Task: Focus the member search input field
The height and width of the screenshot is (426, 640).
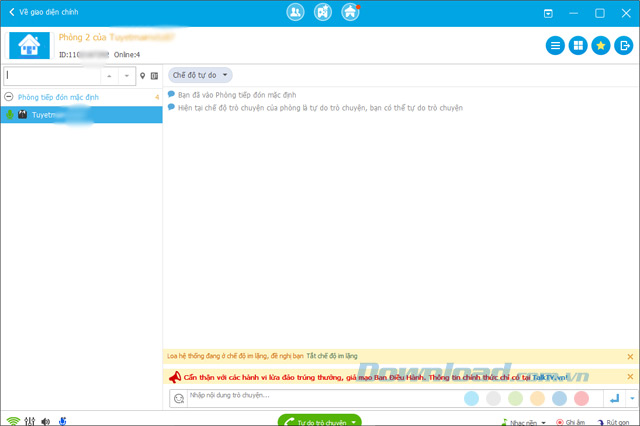Action: point(52,76)
